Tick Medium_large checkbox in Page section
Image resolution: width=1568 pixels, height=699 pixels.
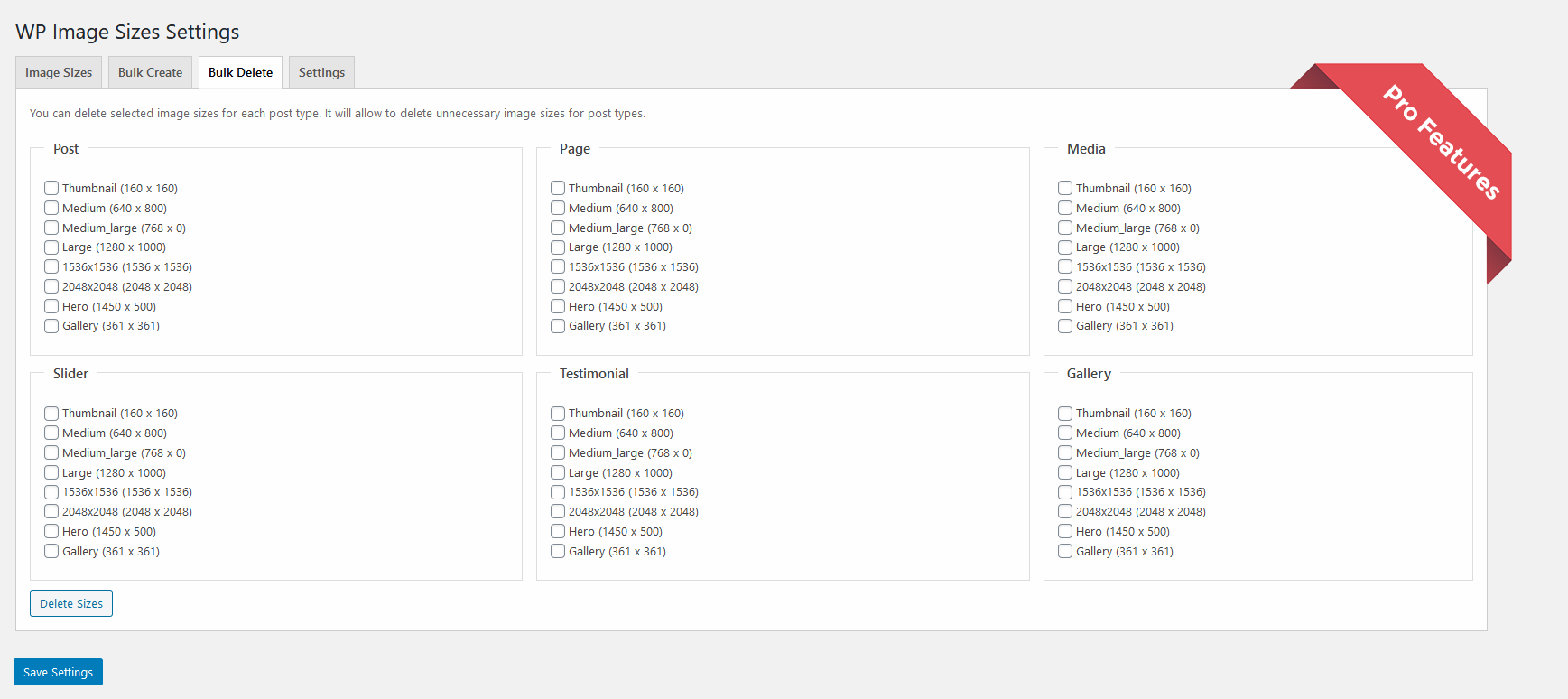pyautogui.click(x=558, y=228)
